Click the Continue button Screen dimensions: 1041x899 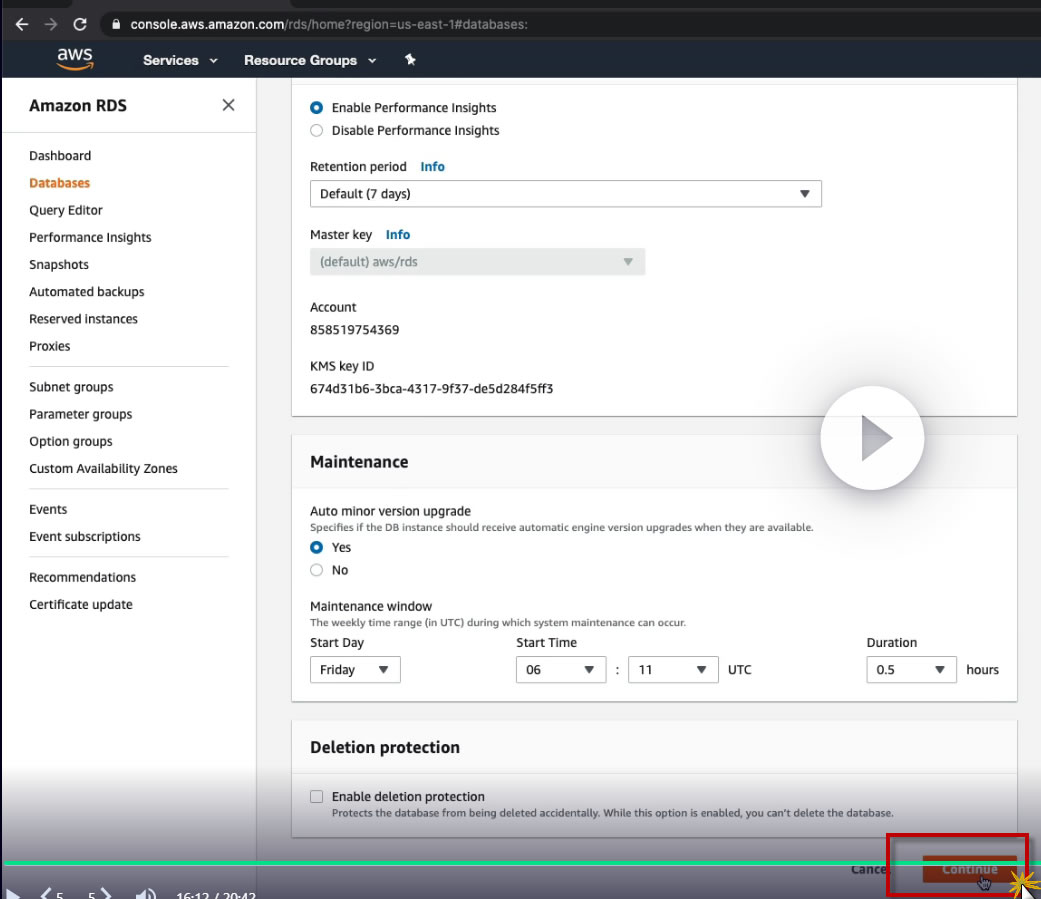pos(969,869)
